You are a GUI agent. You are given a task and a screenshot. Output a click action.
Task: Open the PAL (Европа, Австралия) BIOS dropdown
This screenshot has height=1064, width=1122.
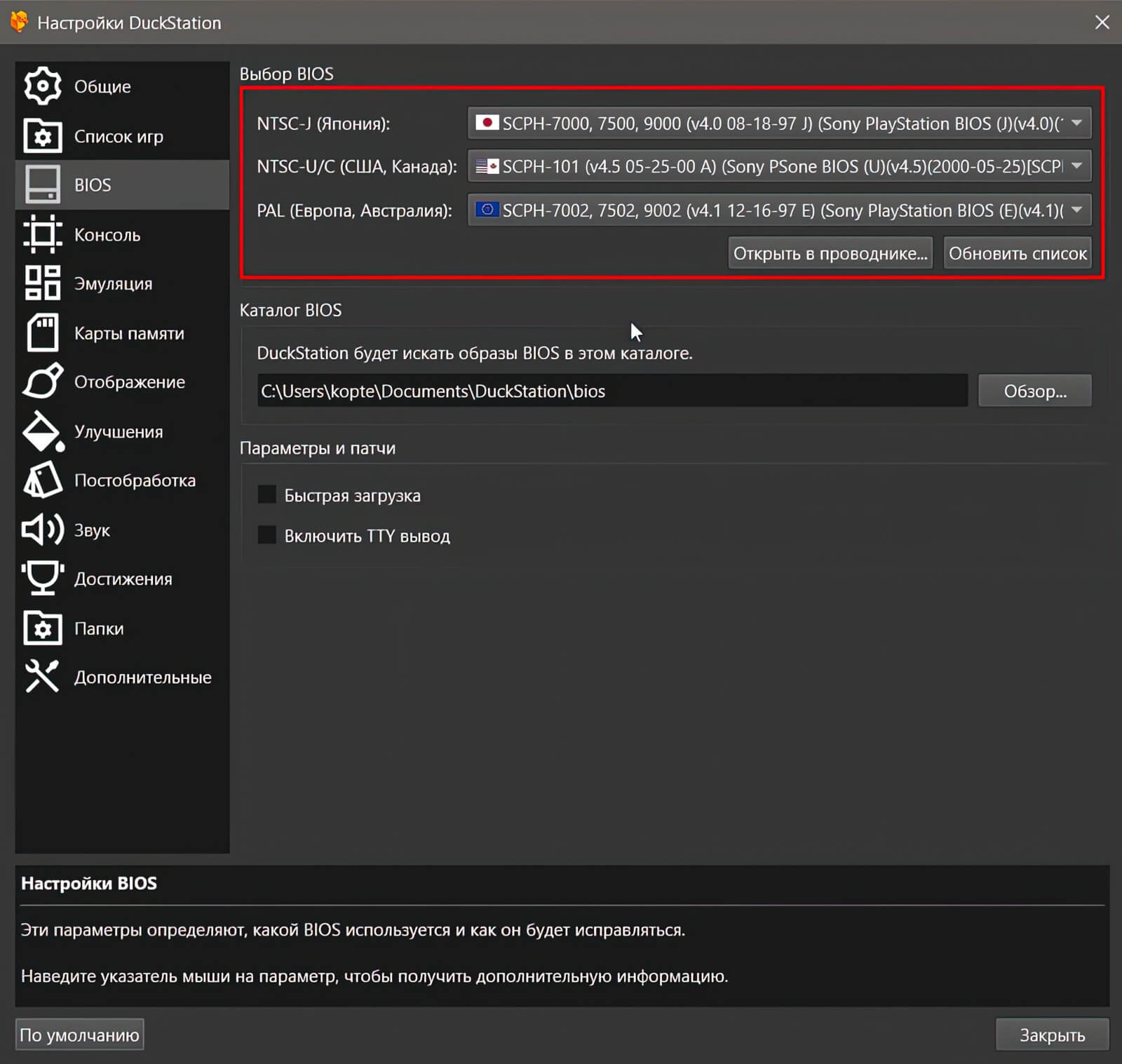tap(779, 210)
